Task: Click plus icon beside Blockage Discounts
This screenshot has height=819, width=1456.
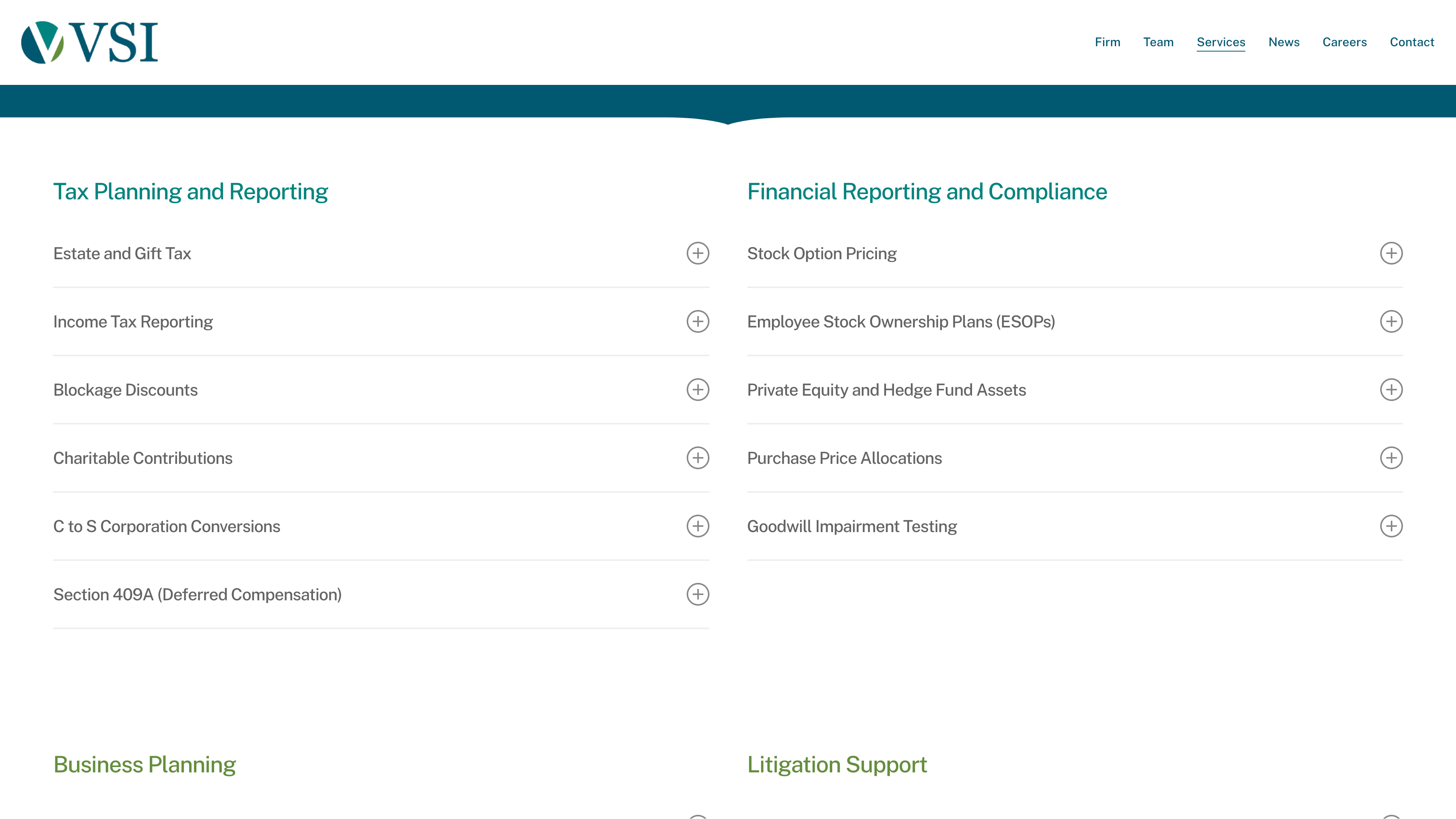Action: tap(697, 390)
